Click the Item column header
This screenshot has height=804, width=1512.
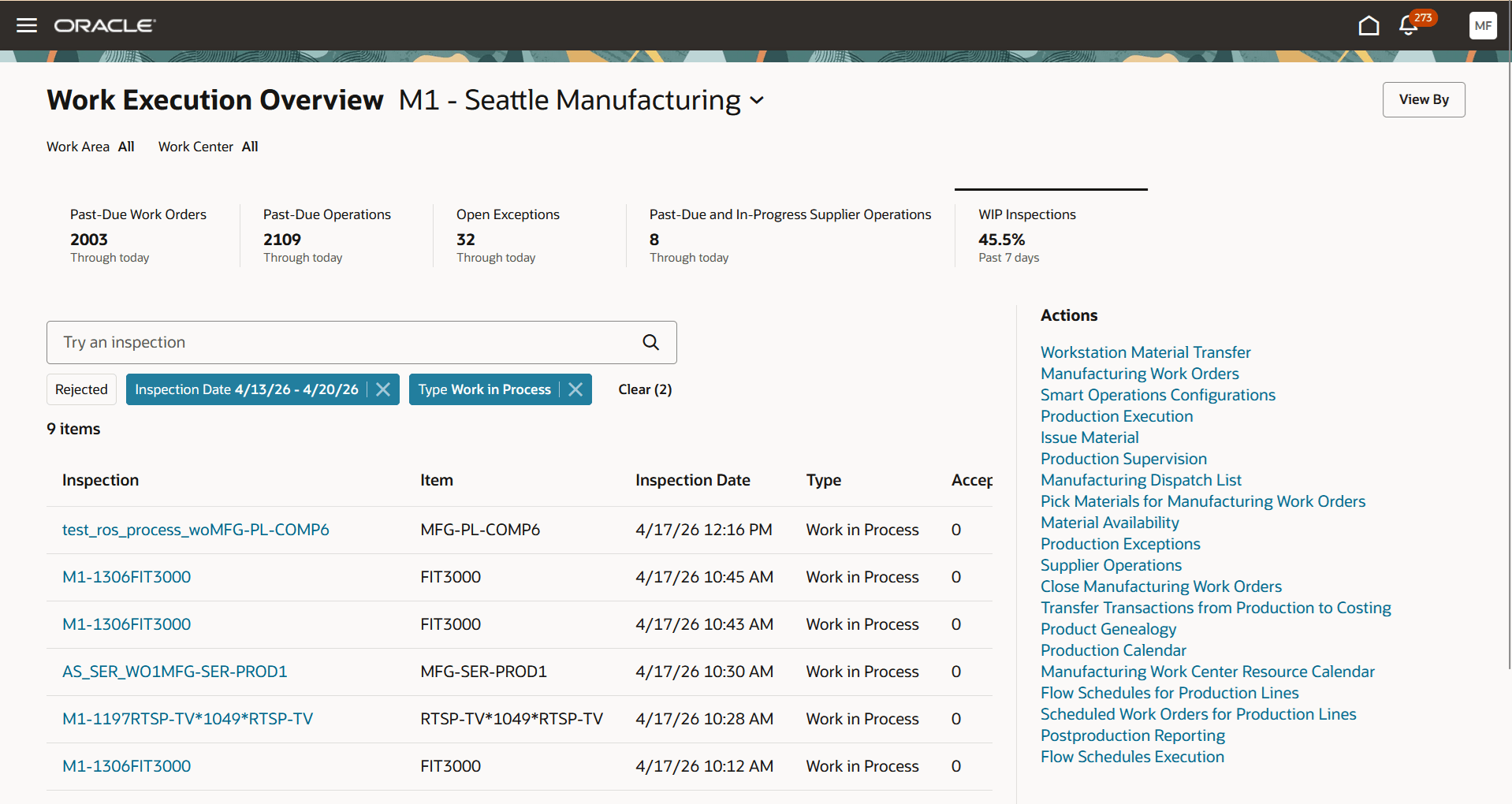[436, 480]
